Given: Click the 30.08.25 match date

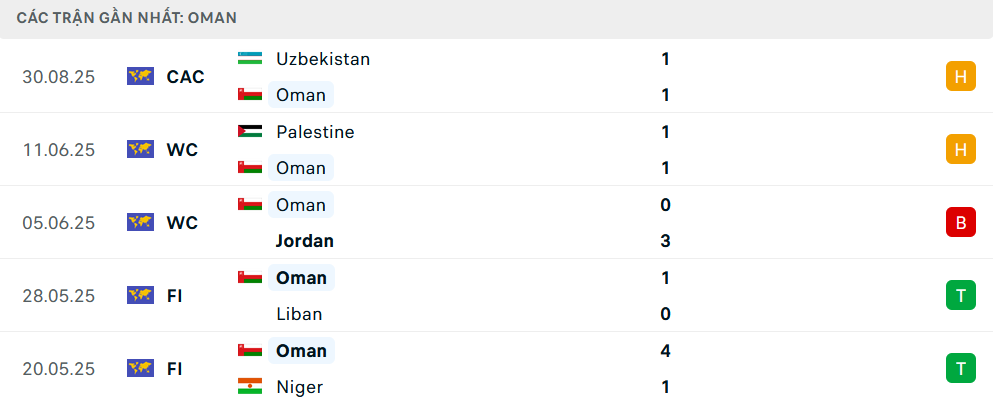Looking at the screenshot, I should 59,77.
